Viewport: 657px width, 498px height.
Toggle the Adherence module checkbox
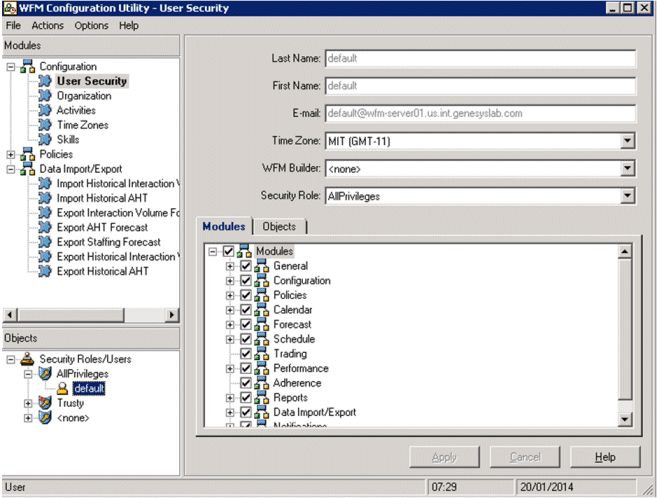[246, 383]
